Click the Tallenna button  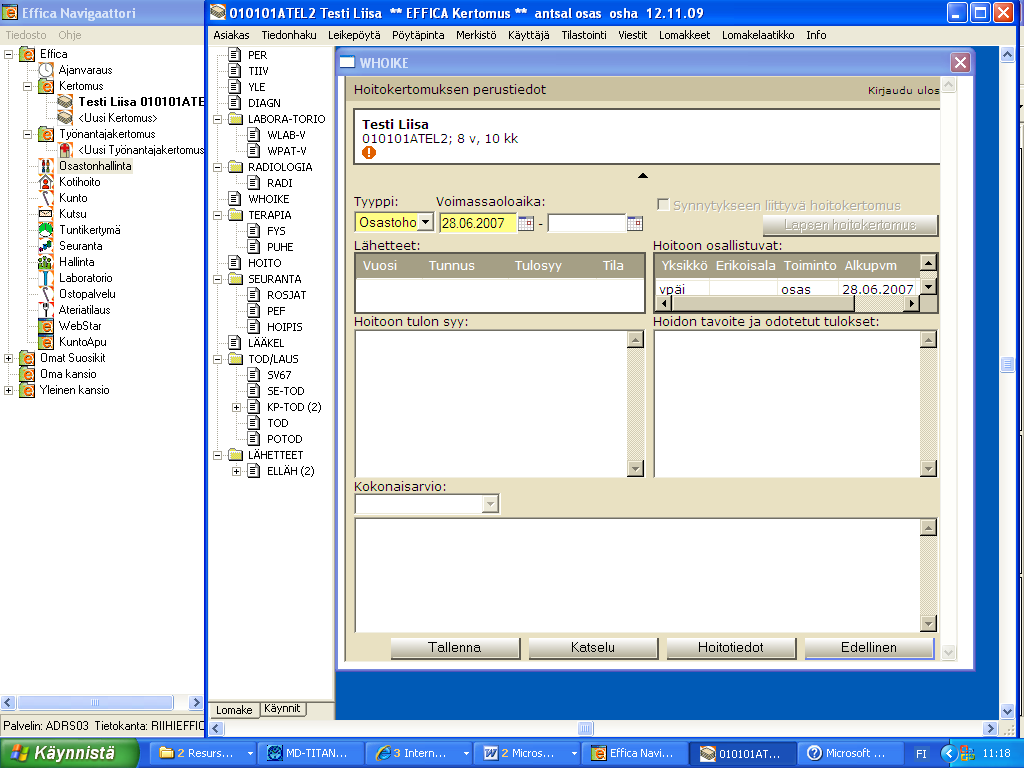pyautogui.click(x=455, y=647)
